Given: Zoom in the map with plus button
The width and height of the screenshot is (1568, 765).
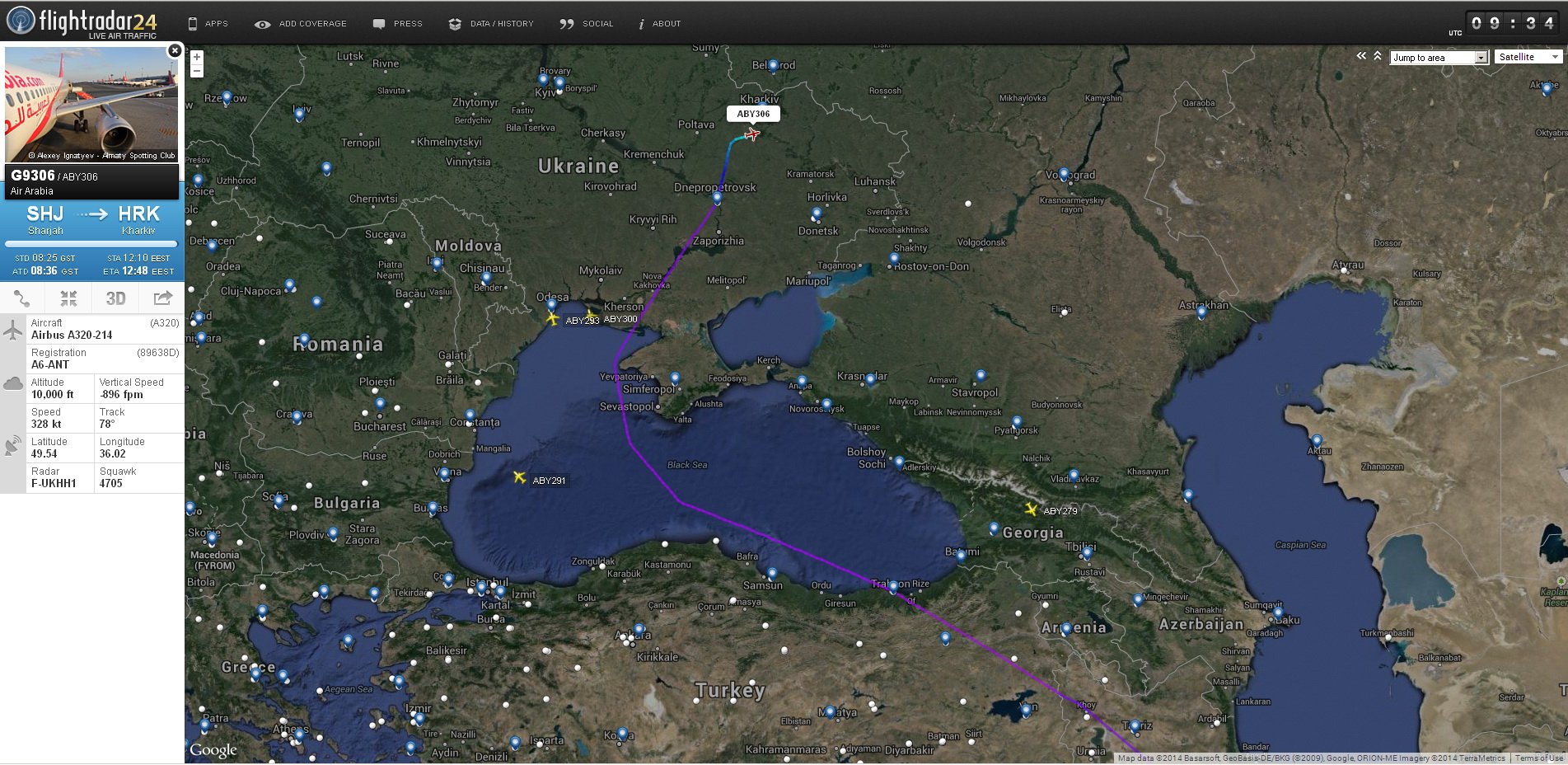Looking at the screenshot, I should tap(197, 57).
